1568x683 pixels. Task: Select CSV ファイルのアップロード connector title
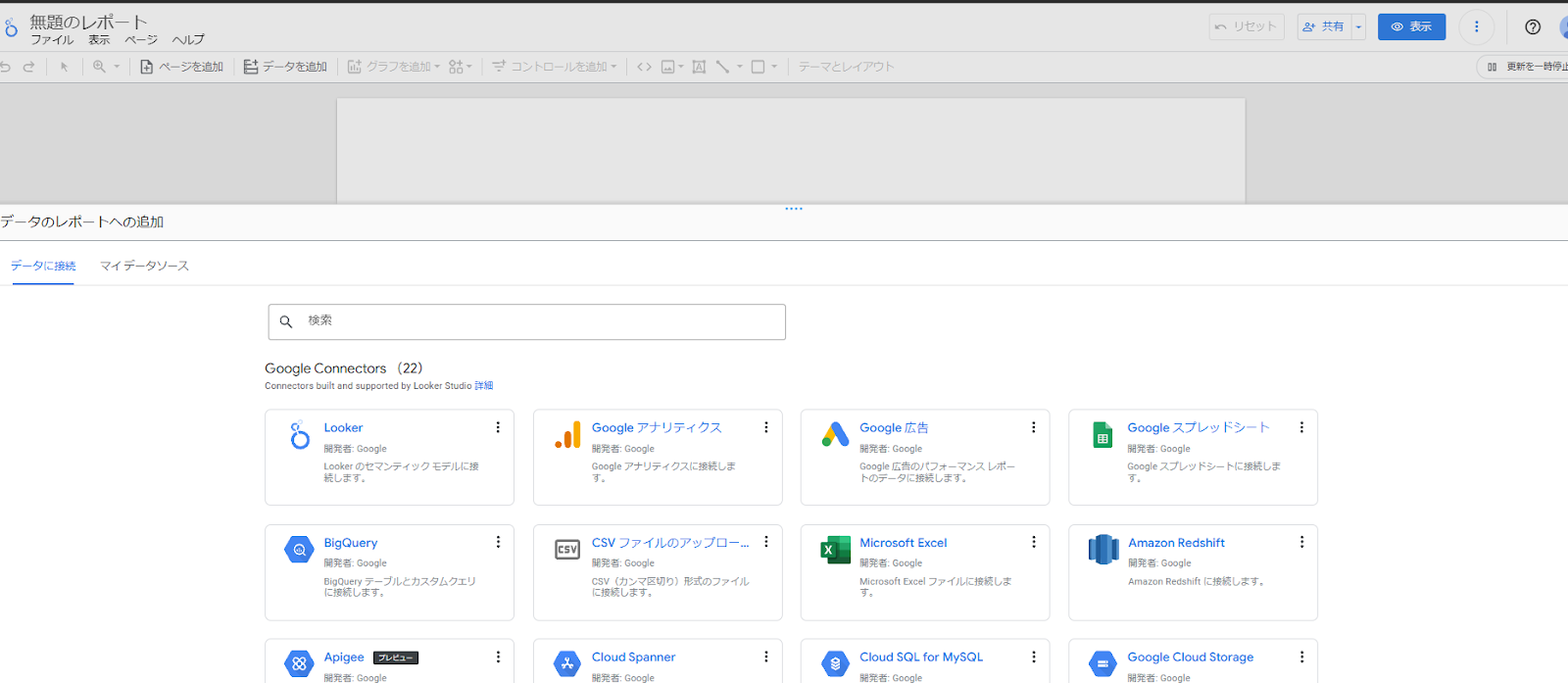pos(670,543)
